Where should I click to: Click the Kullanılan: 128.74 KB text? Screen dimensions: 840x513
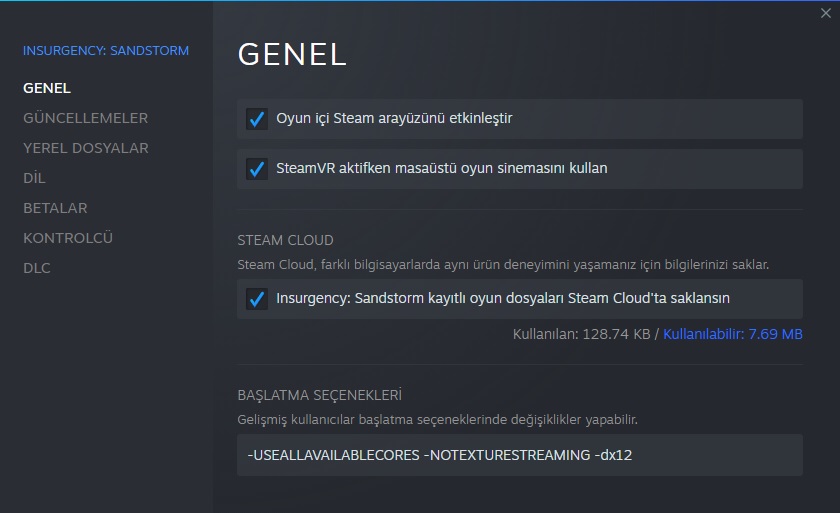point(581,334)
